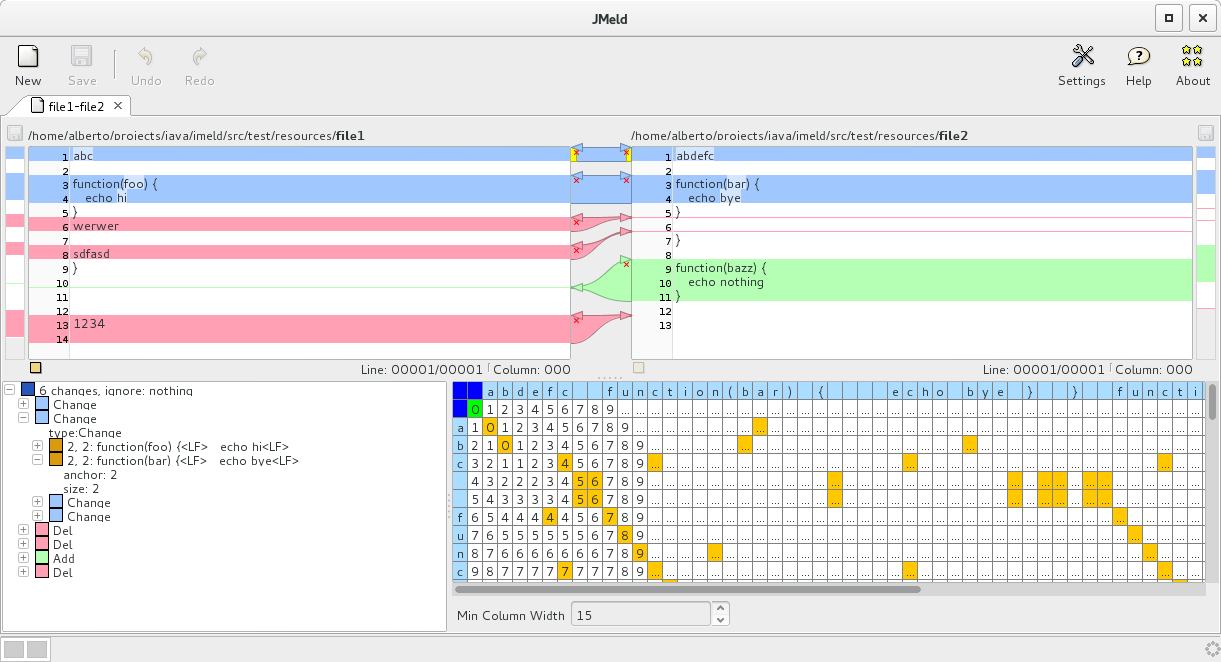Click left-pointing arrow of the abc change
The height and width of the screenshot is (662, 1221).
576,148
